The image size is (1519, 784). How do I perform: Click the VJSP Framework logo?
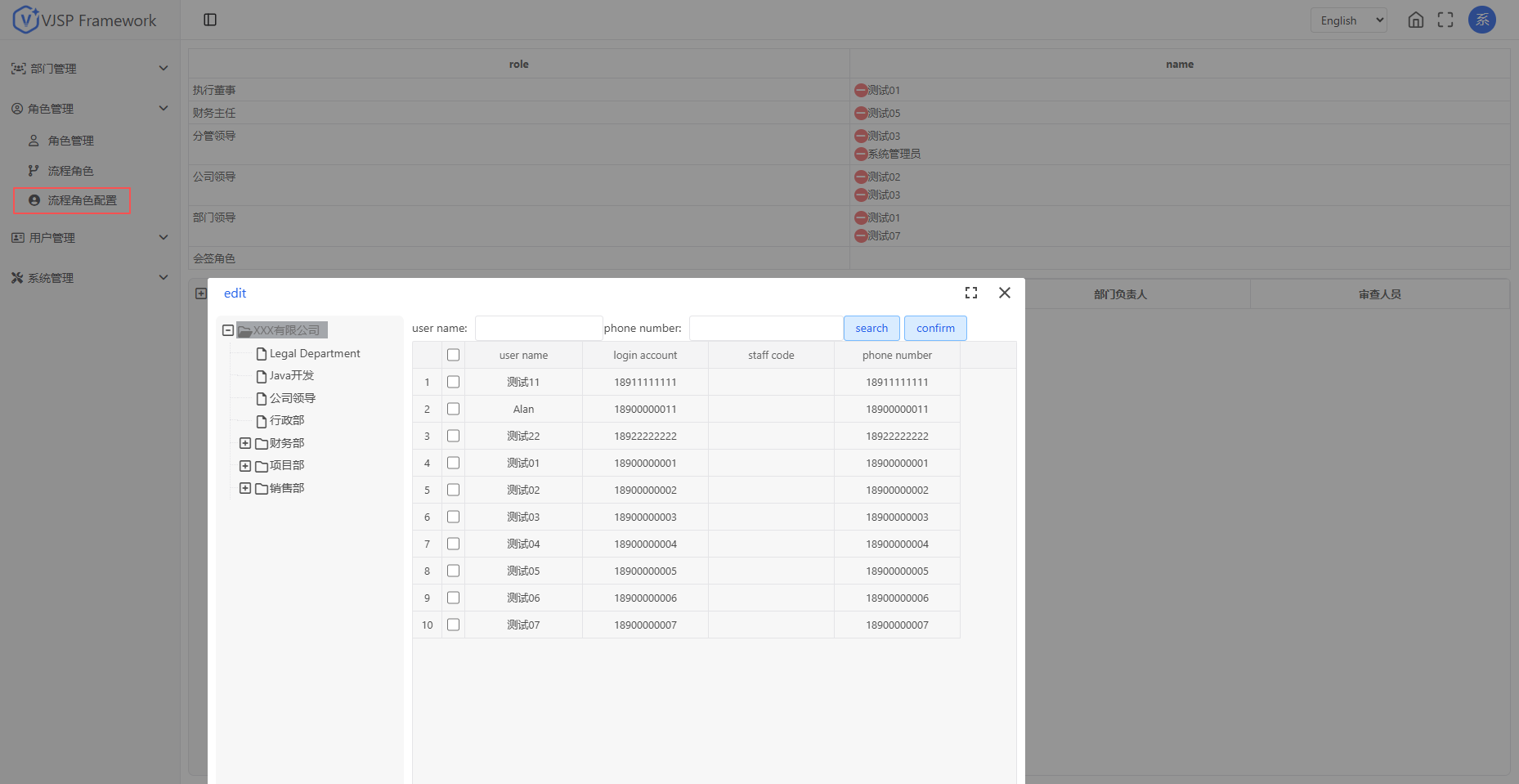pos(85,20)
